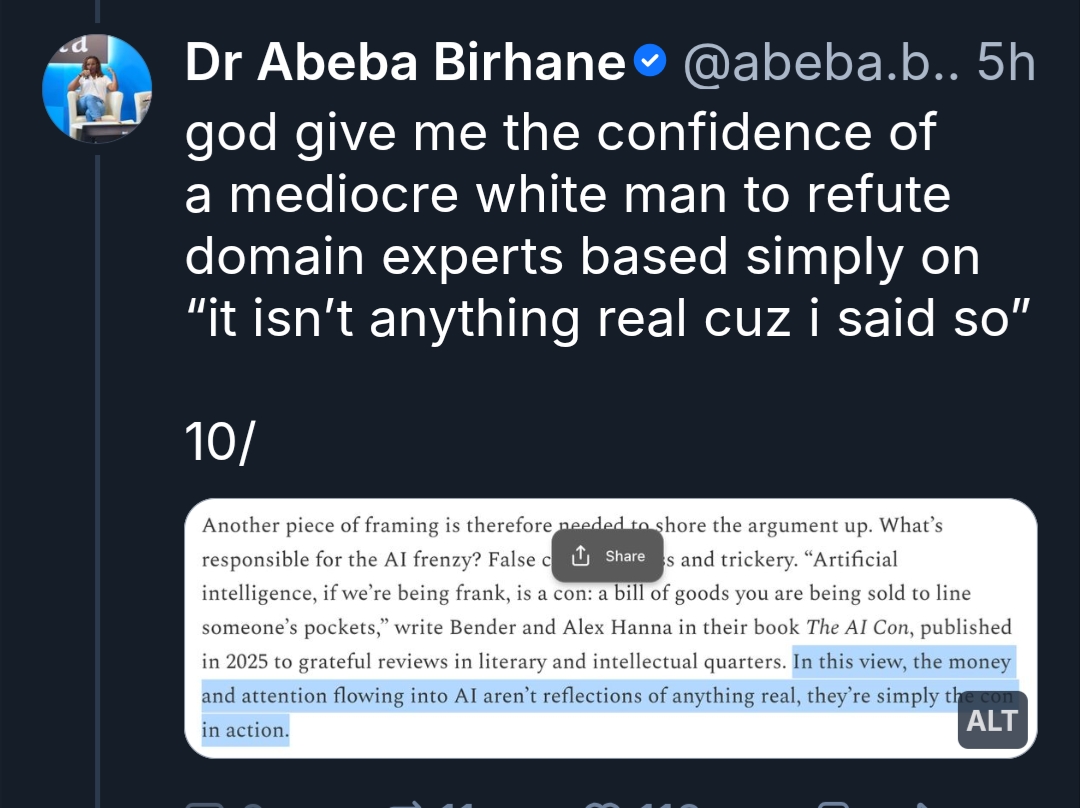
Task: Click the repost count number
Action: point(457,804)
